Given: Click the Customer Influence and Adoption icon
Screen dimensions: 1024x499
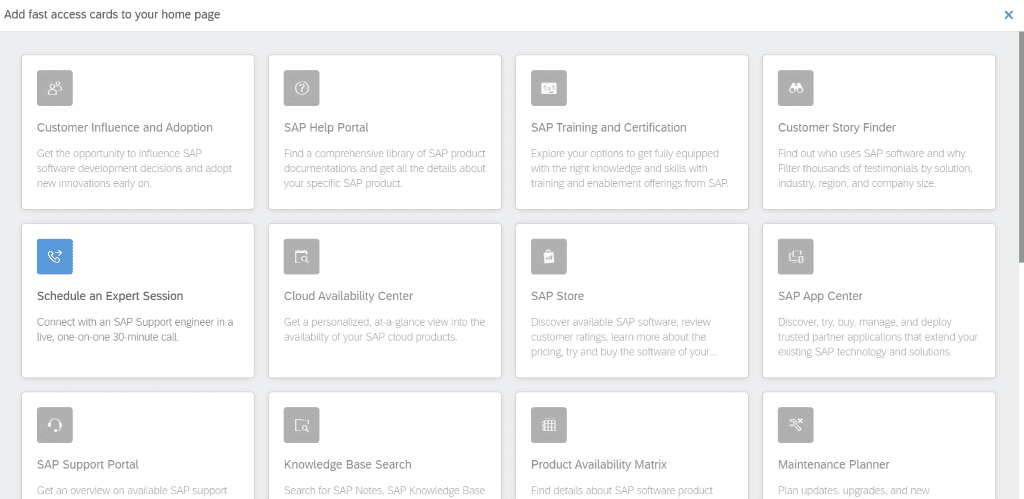Looking at the screenshot, I should point(55,88).
